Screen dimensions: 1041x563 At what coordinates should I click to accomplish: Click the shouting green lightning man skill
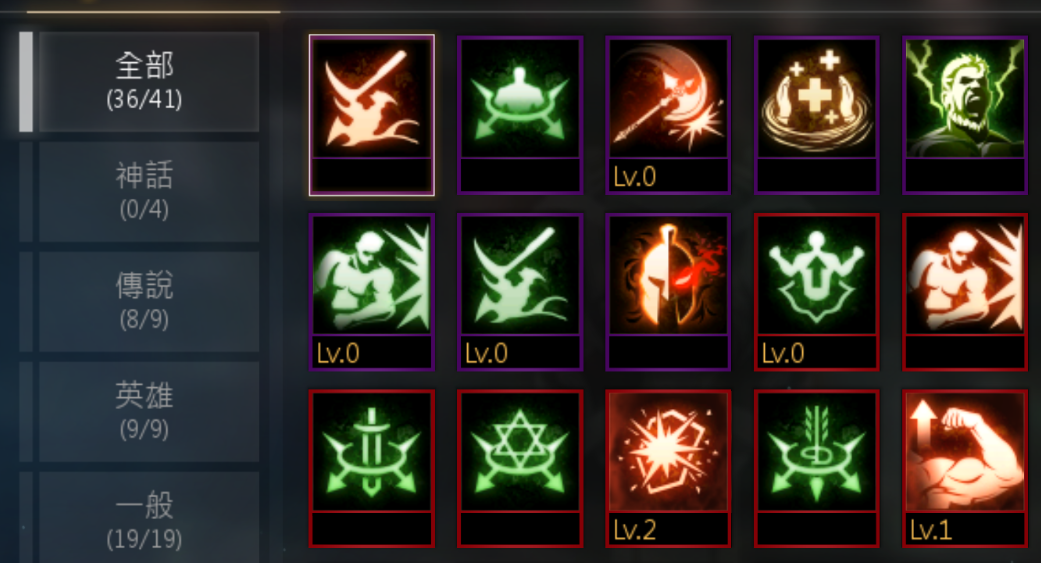pos(965,115)
